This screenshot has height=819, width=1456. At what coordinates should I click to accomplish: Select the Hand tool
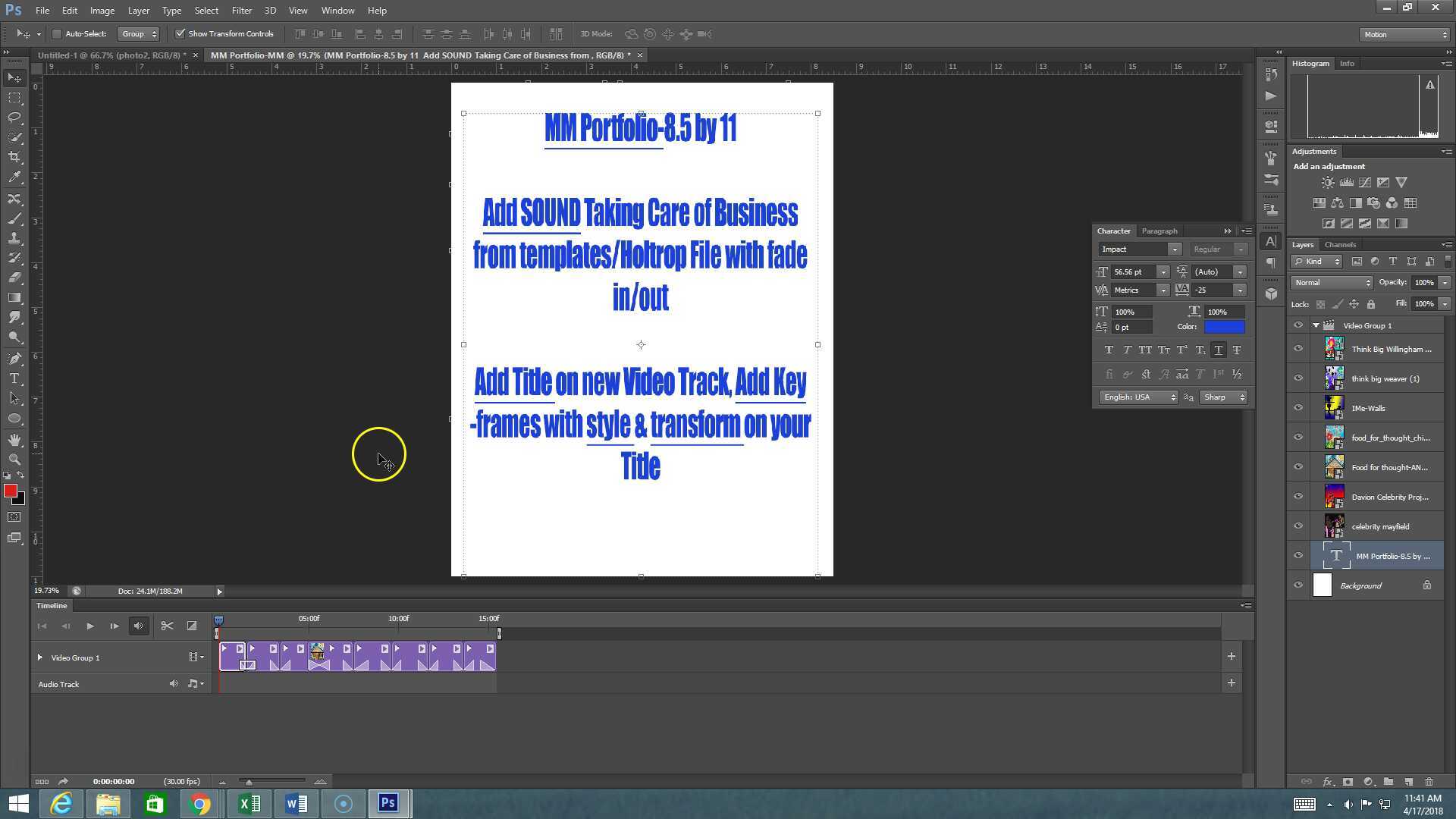click(14, 440)
